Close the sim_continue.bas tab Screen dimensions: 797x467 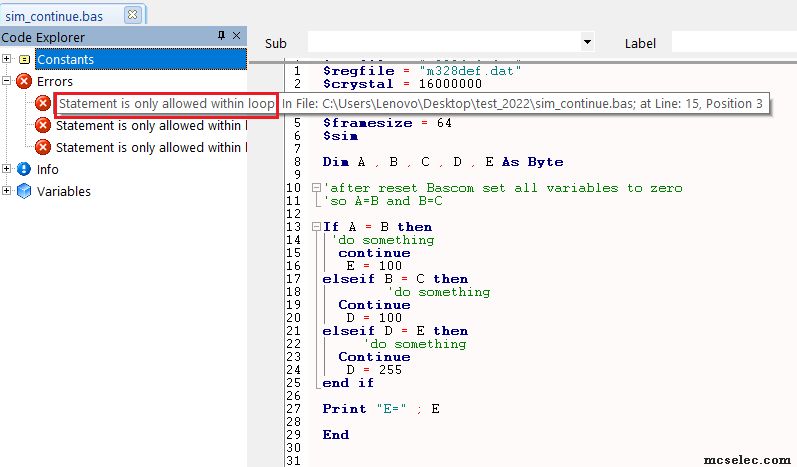coord(132,15)
